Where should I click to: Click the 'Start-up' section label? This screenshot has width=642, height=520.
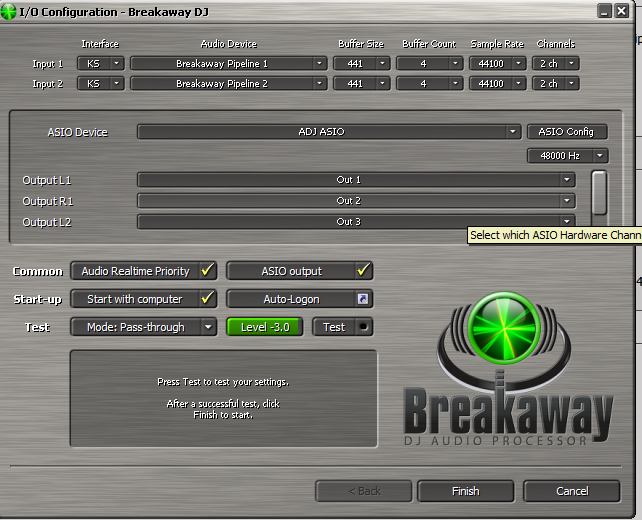click(x=37, y=299)
